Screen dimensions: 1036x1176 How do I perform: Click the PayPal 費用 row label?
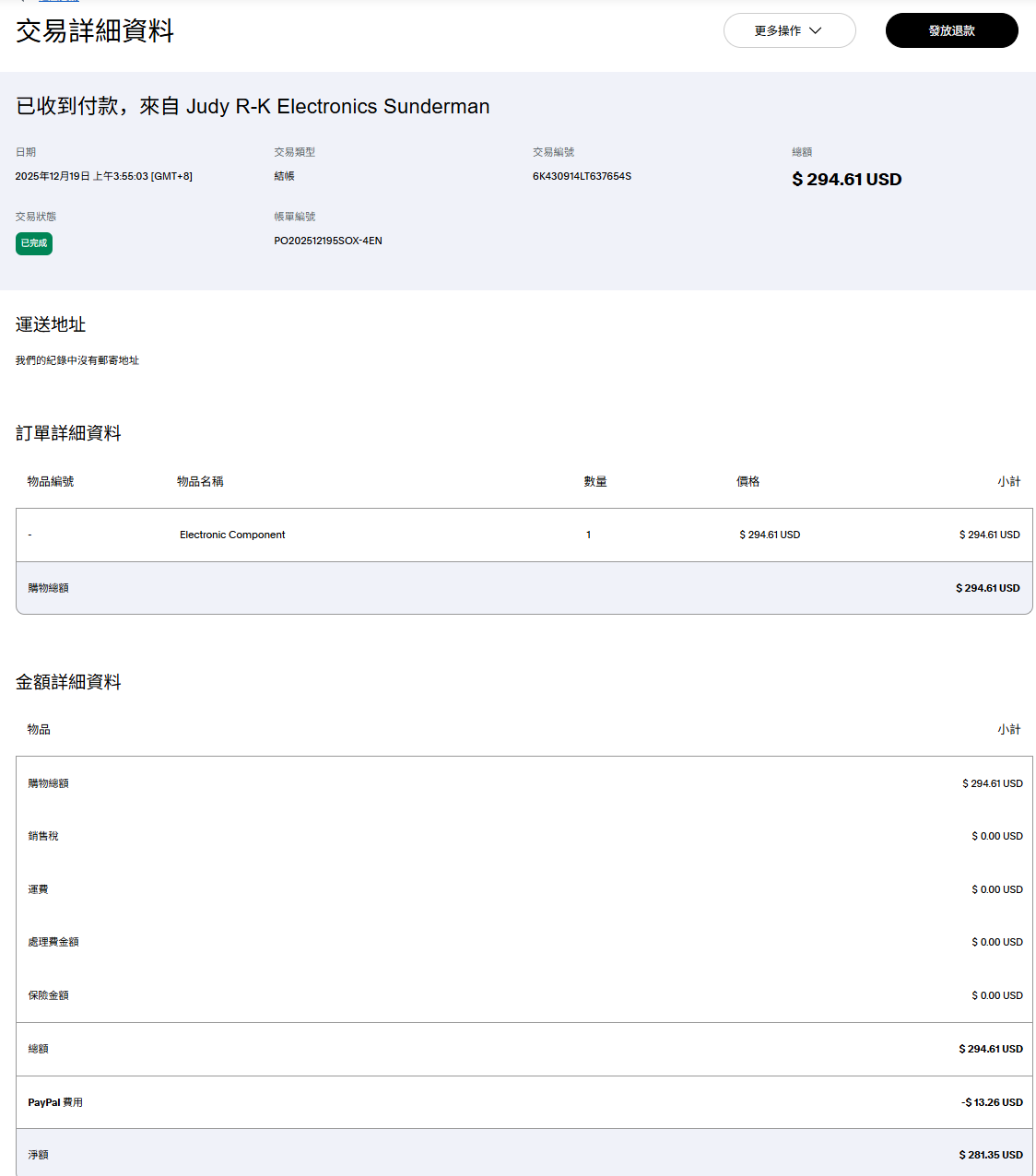(x=55, y=1102)
